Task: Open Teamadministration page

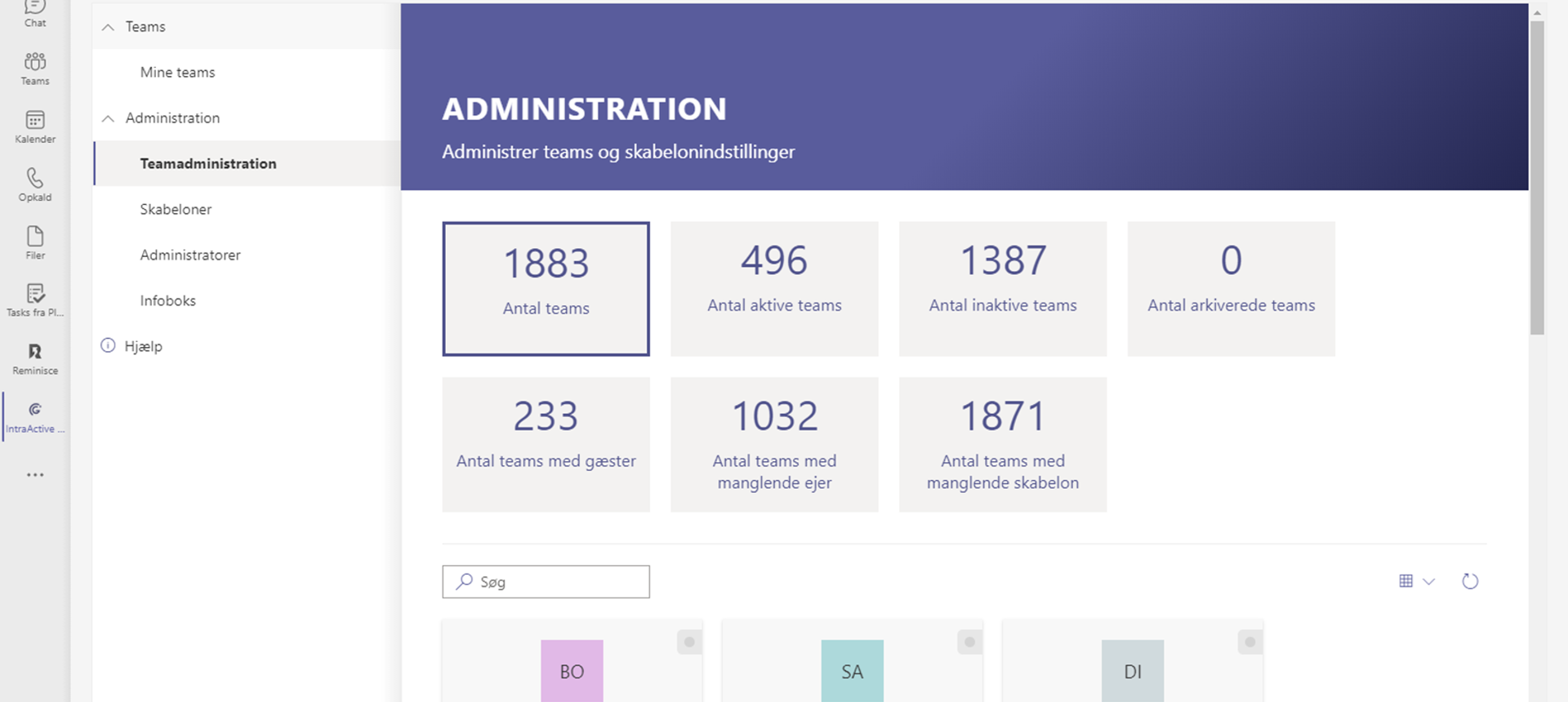Action: [247, 163]
